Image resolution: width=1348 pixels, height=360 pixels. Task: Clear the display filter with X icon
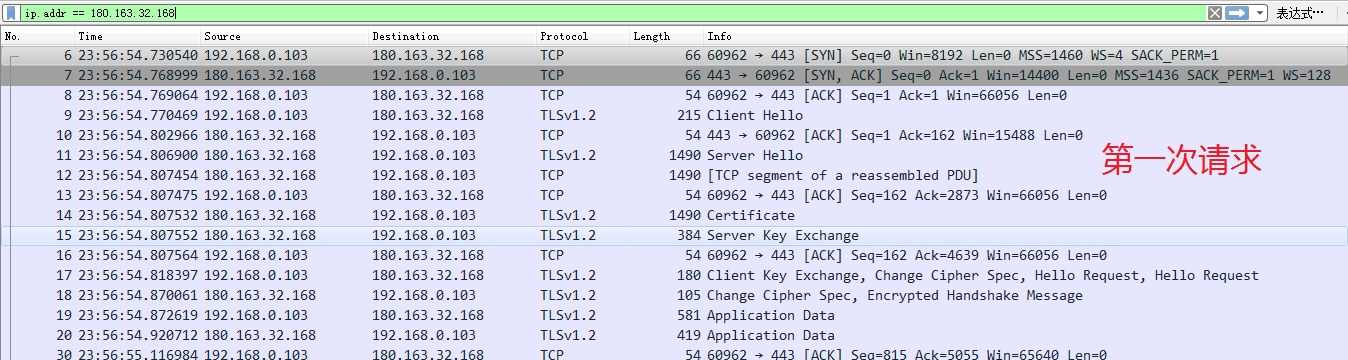tap(1215, 13)
